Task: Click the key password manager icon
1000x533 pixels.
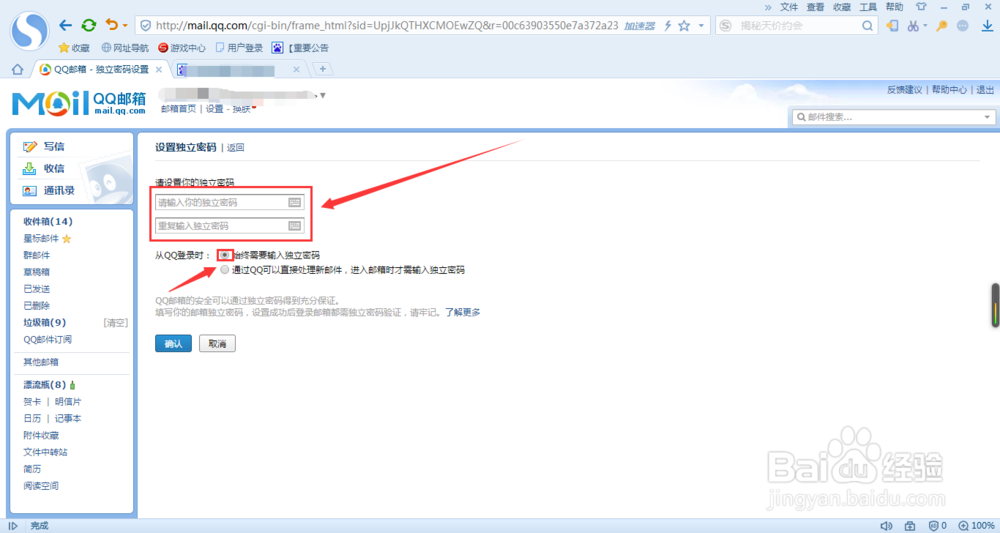Action: (942, 26)
